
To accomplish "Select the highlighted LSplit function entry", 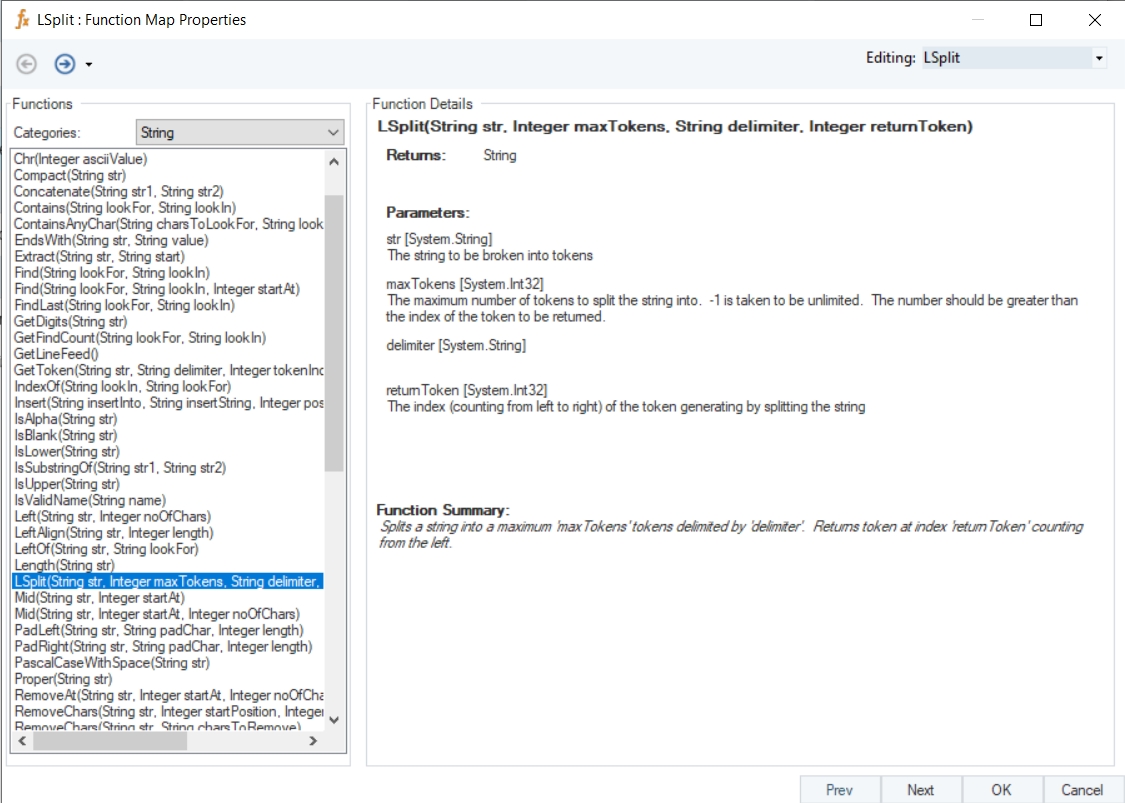I will pos(168,581).
